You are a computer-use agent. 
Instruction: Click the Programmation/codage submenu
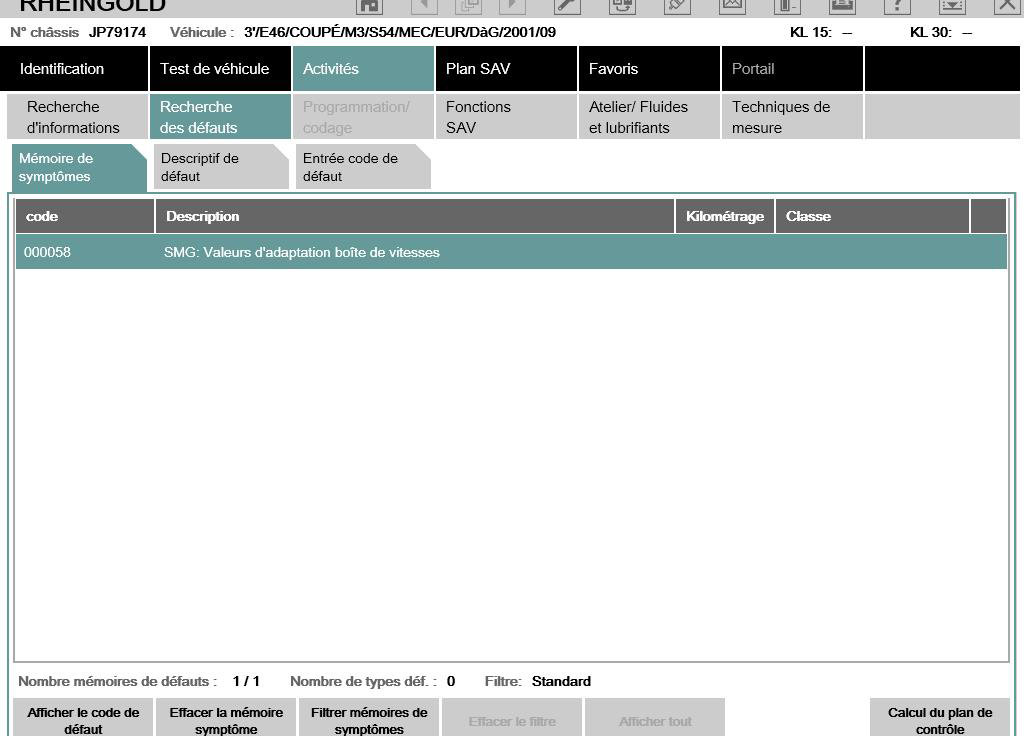pos(363,117)
